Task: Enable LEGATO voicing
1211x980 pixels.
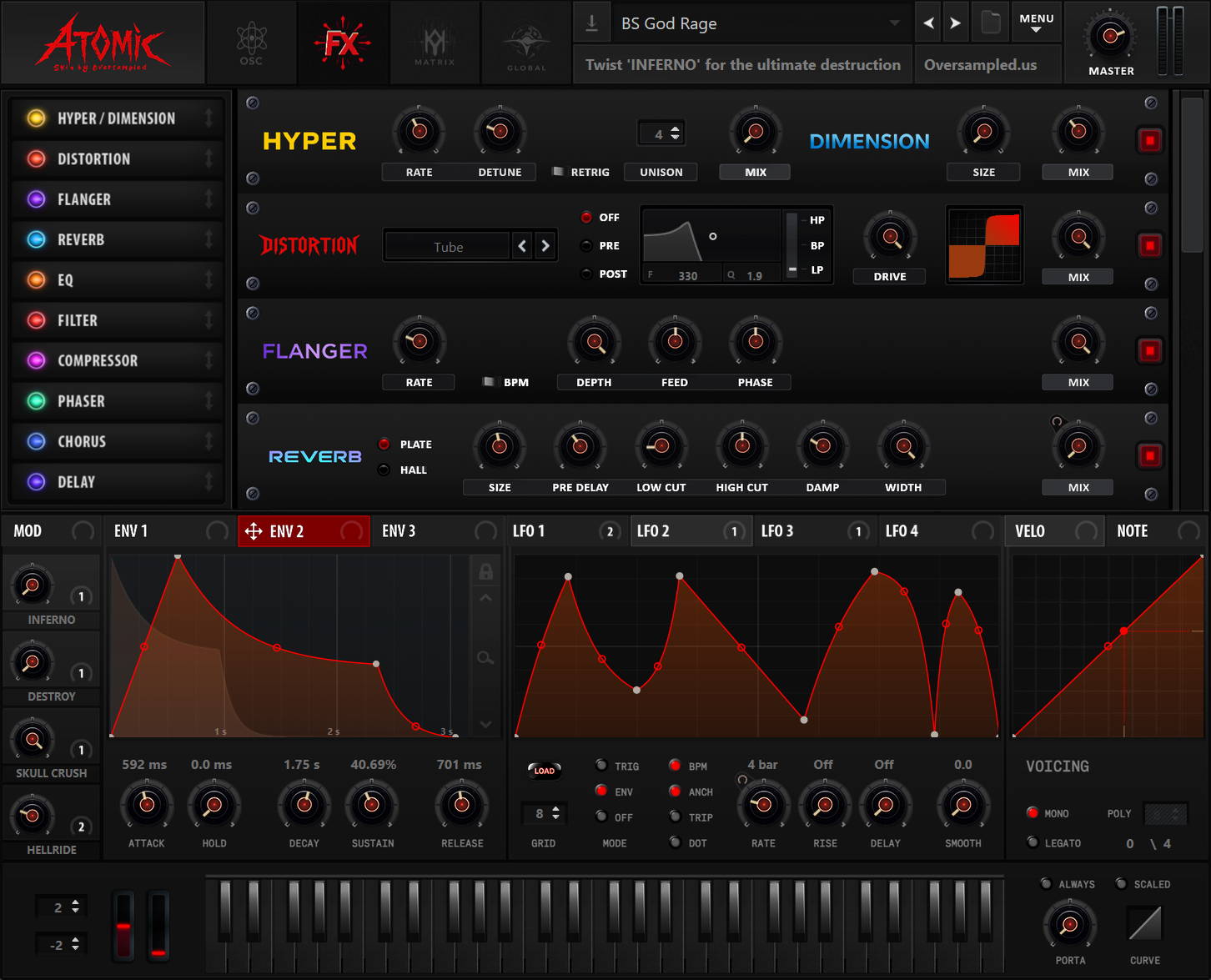Action: [1033, 842]
